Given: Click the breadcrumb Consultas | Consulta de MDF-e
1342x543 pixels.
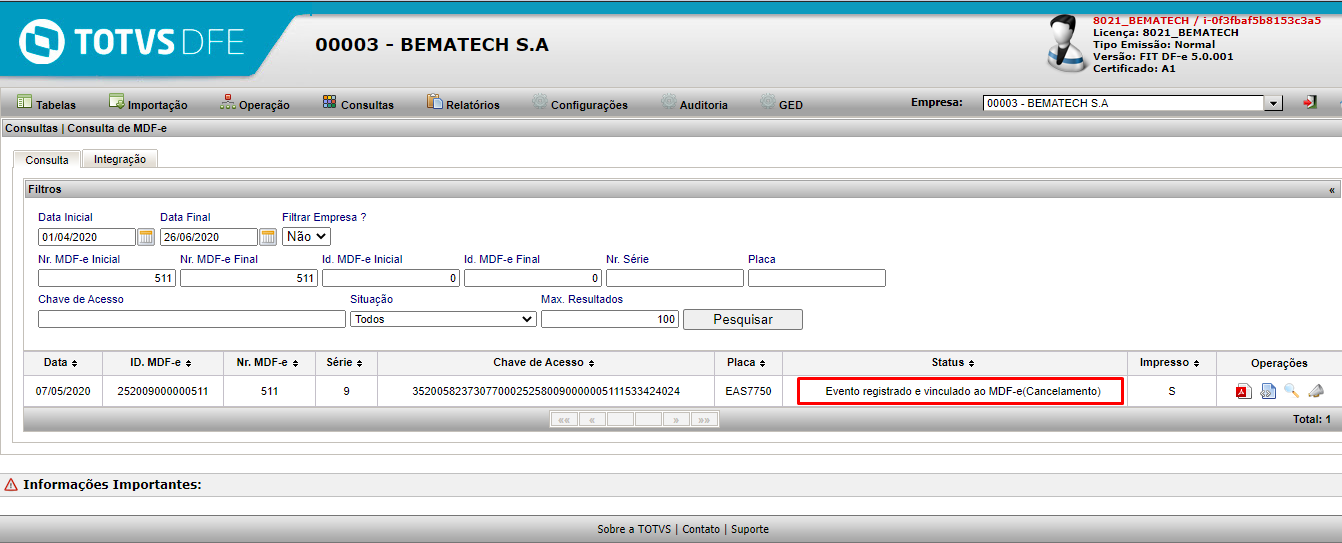Looking at the screenshot, I should pos(86,128).
